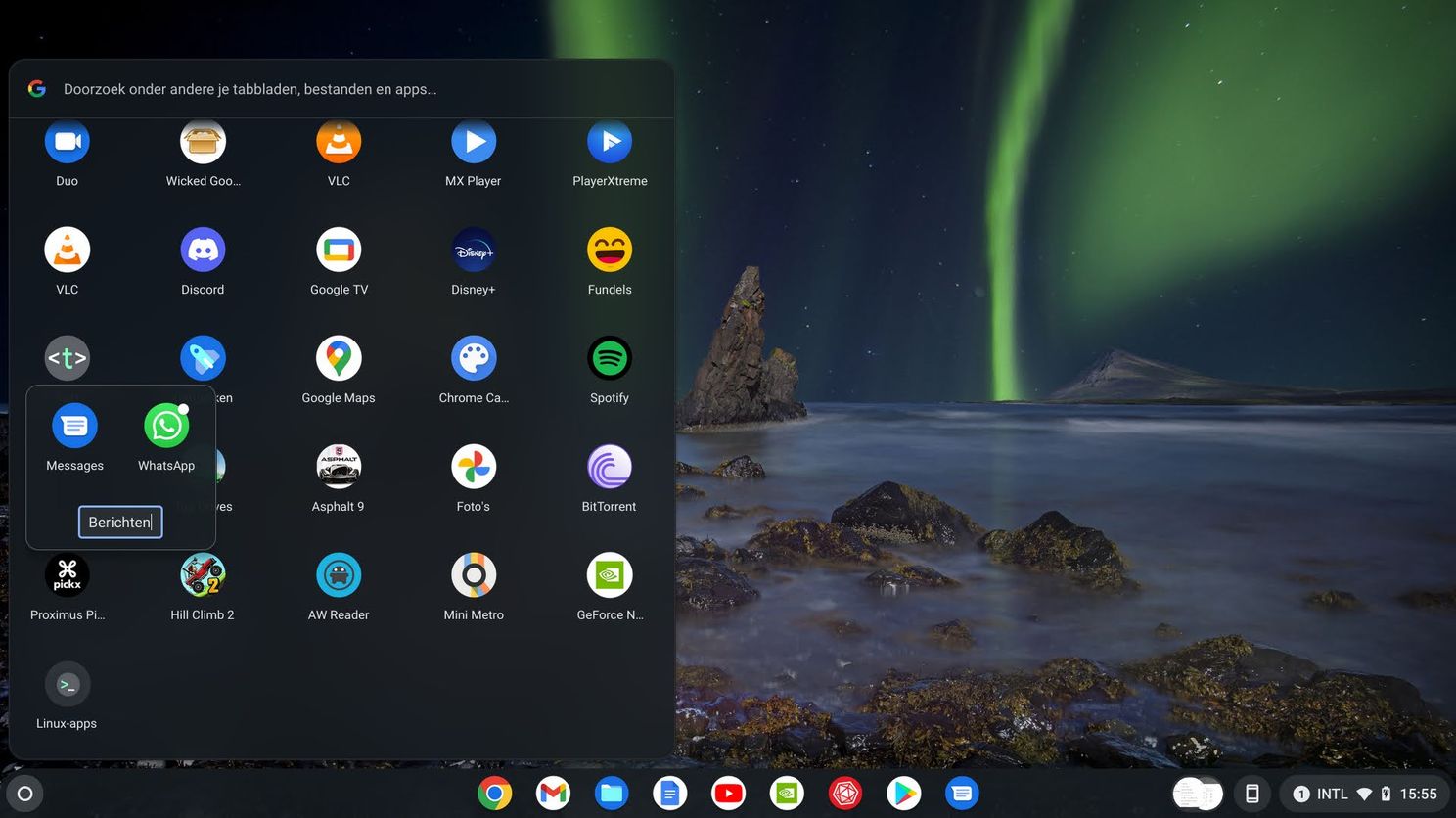Open WhatsApp inside the Berichten folder
Screen dimensions: 1456x818
166,426
